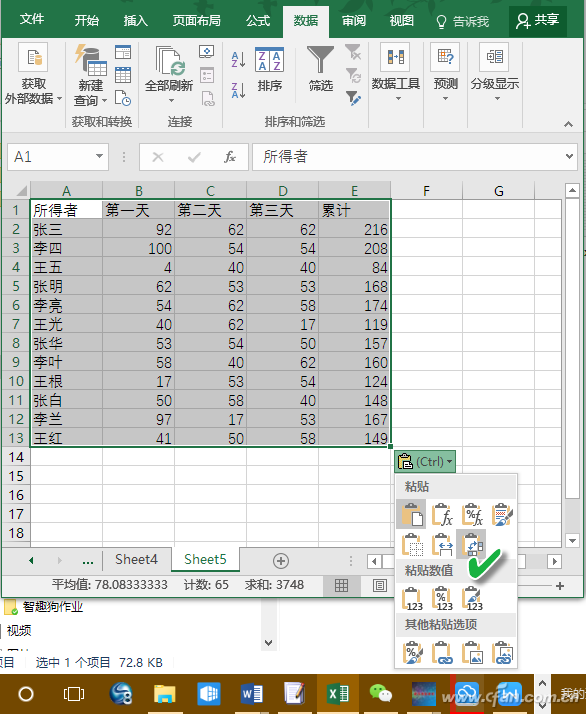Viewport: 586px width, 714px height.
Task: Open the custom Sort dialog (排序)
Action: point(270,69)
